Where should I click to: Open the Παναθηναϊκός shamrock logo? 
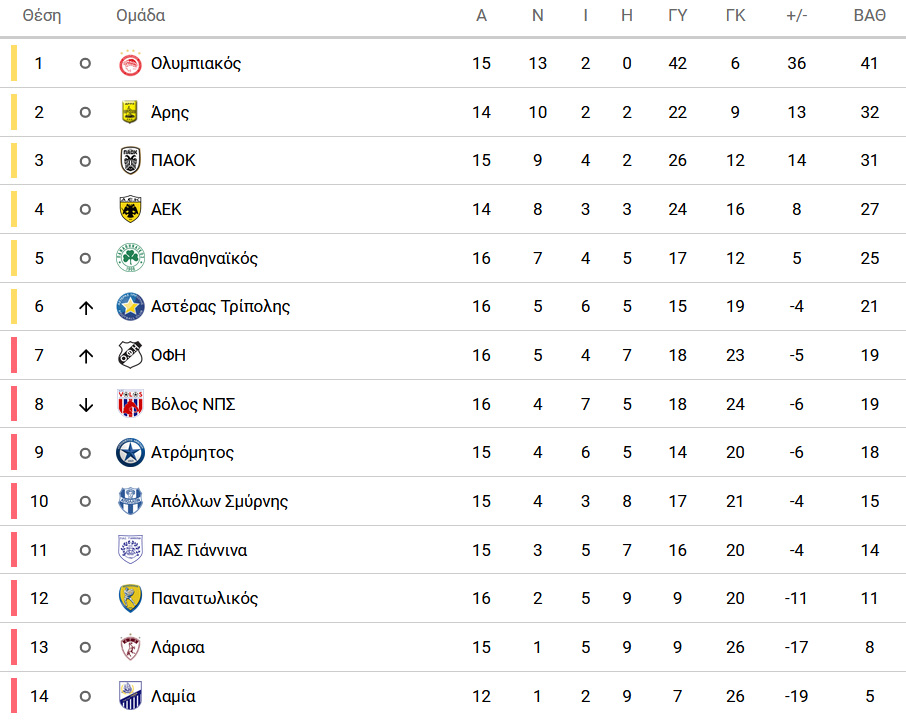[130, 258]
